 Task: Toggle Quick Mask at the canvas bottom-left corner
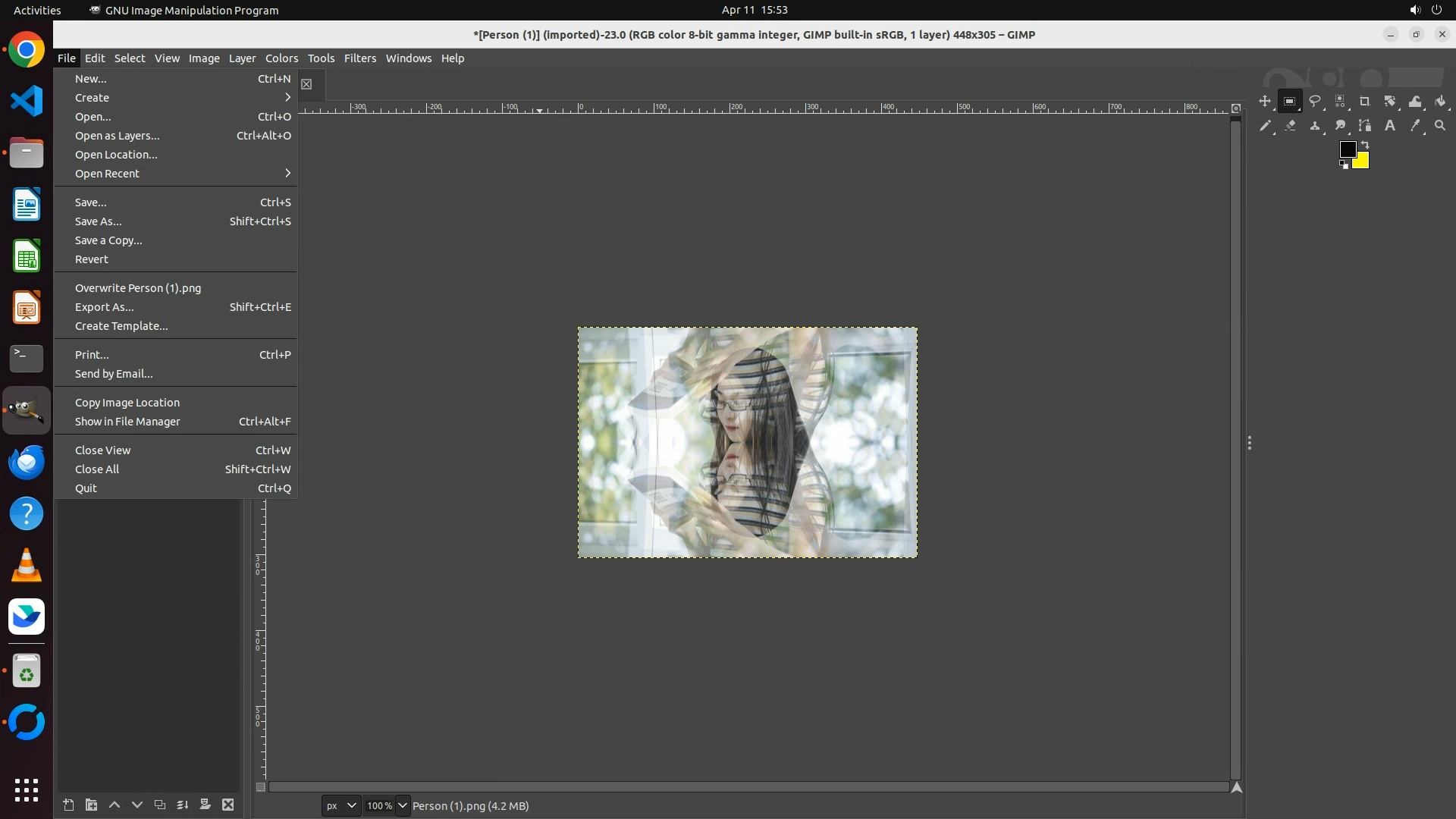click(261, 787)
